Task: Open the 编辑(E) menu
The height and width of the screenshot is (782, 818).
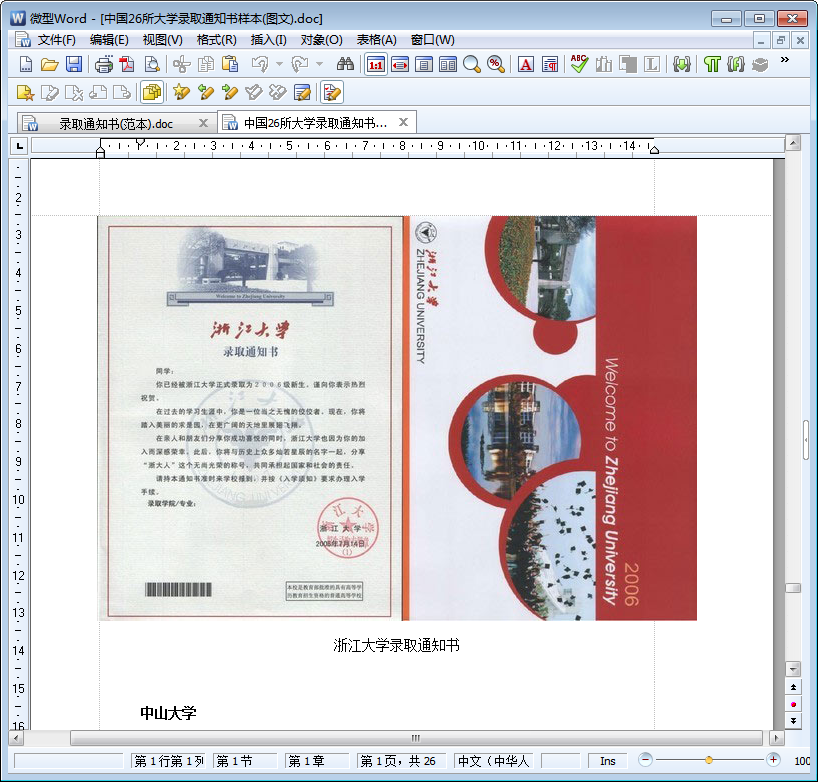Action: [109, 40]
